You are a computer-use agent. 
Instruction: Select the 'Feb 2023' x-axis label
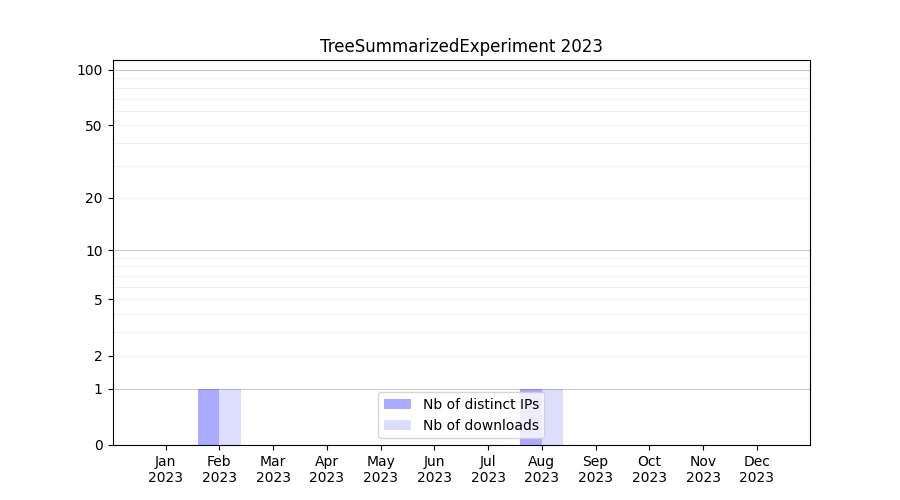[219, 469]
